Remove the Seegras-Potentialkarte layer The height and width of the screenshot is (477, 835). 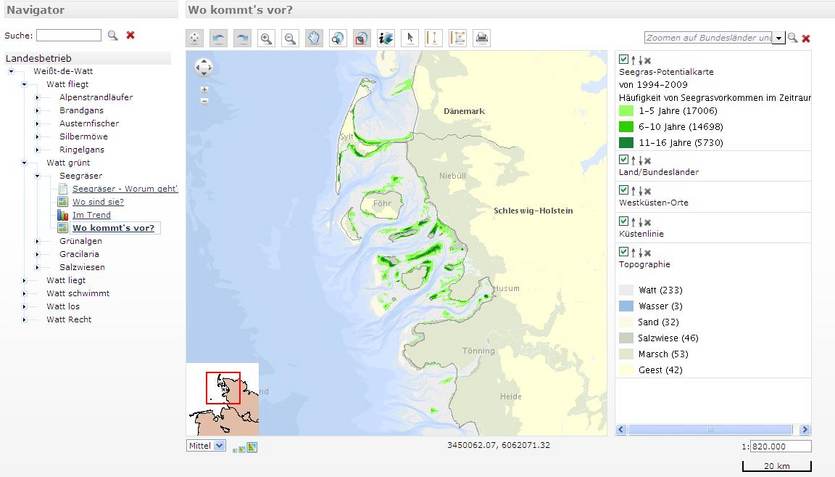click(x=648, y=60)
